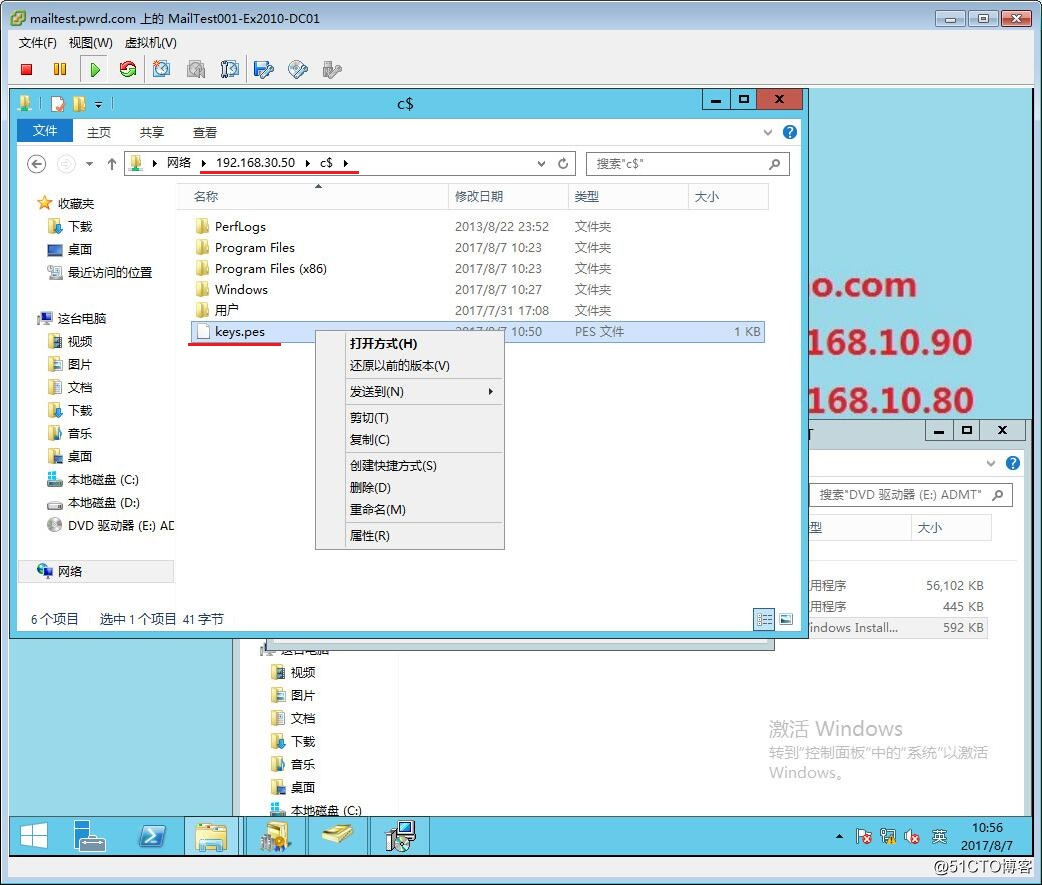
Task: Open Server Manager from taskbar
Action: pyautogui.click(x=89, y=836)
